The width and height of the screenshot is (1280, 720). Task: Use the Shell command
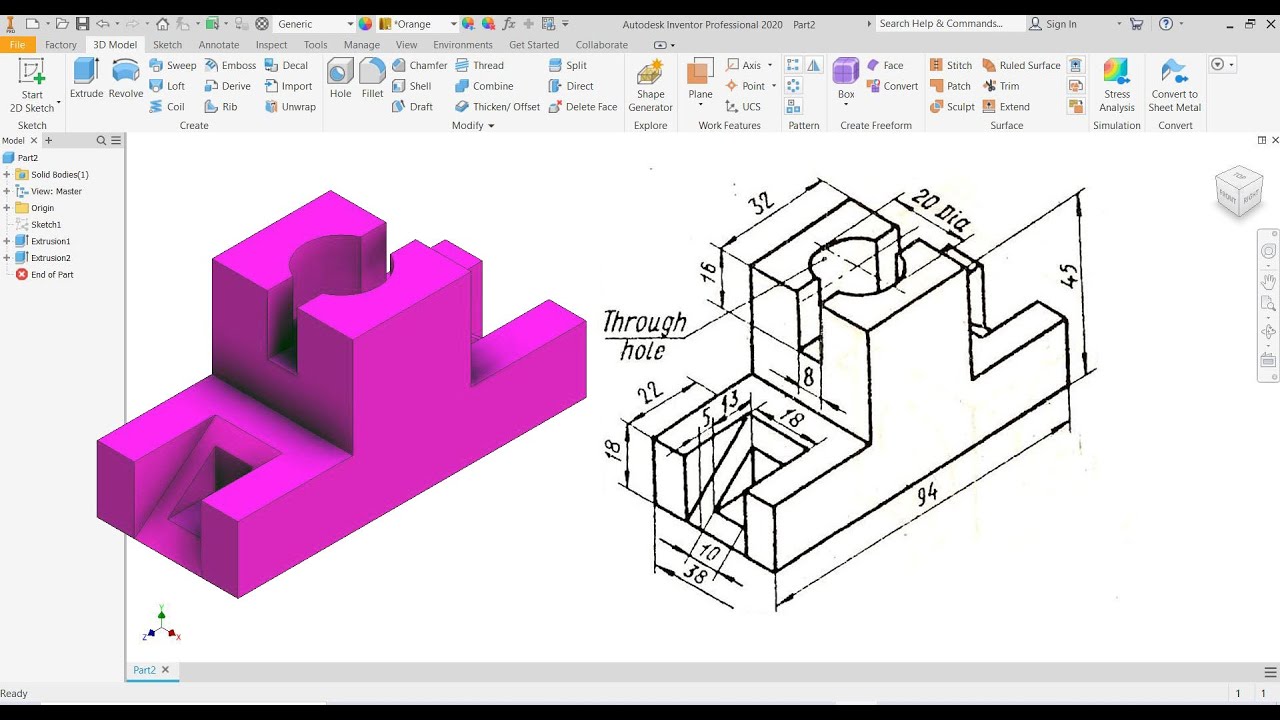[x=411, y=86]
